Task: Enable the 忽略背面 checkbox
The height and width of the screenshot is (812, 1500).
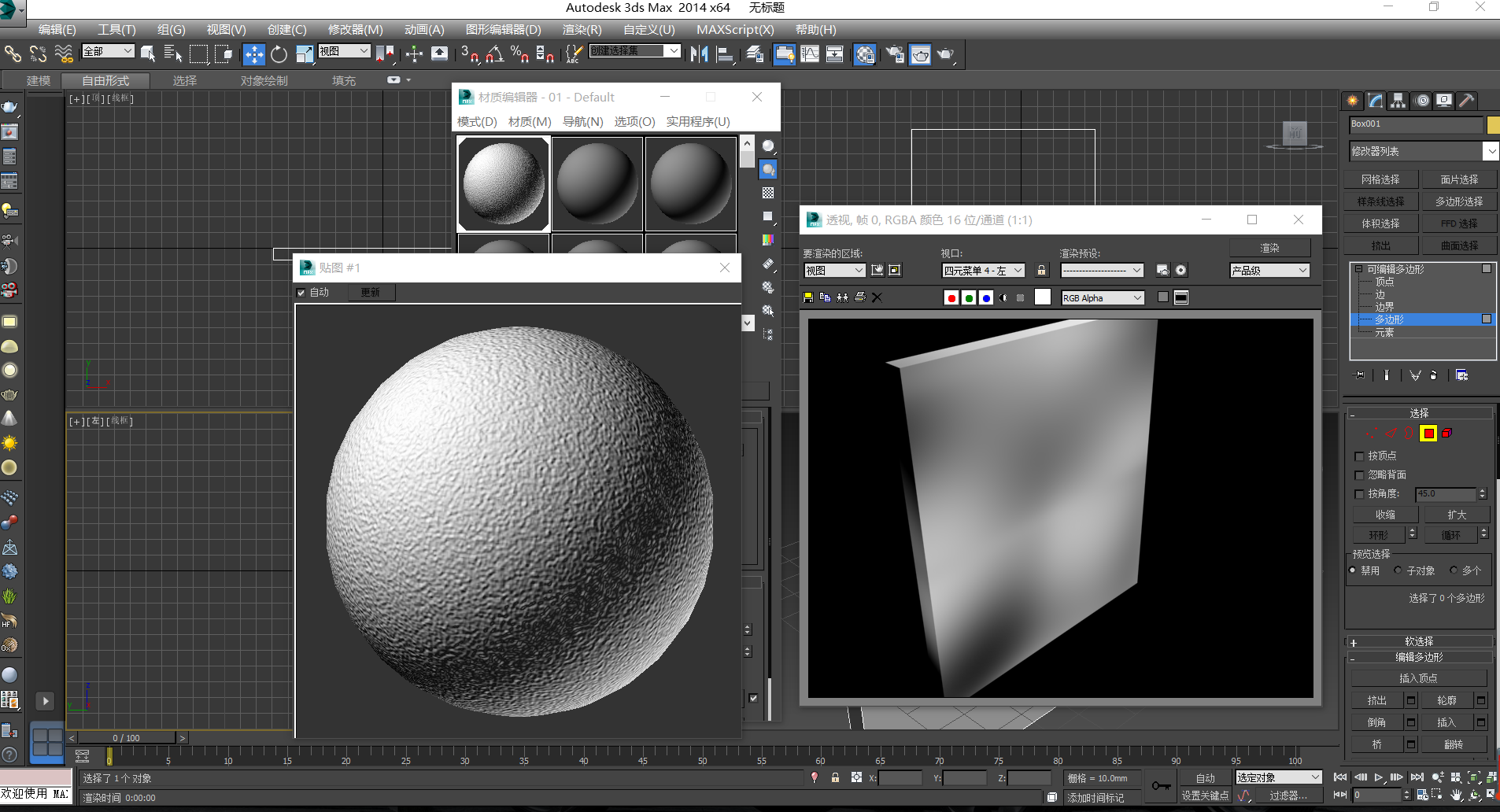Action: click(1359, 475)
